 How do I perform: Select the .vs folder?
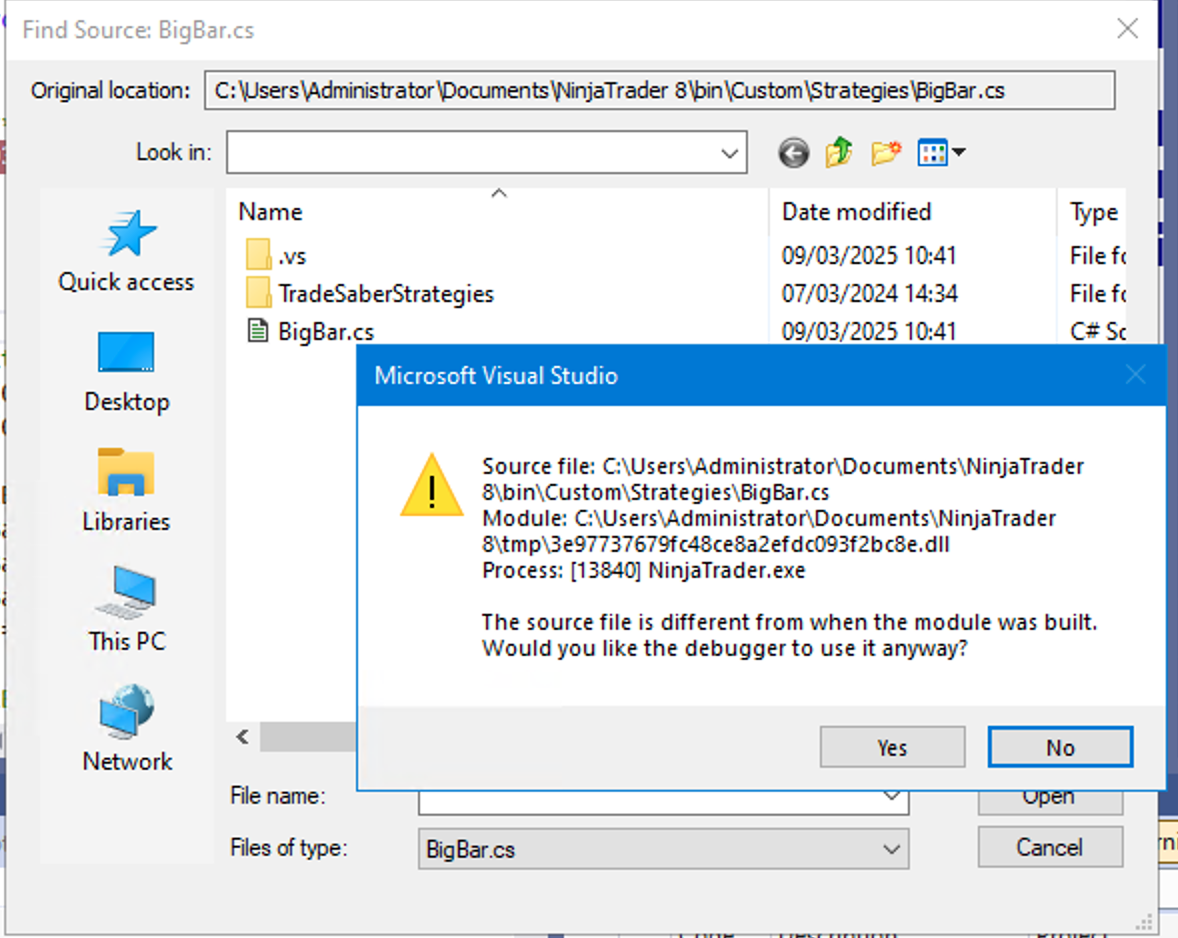pos(276,255)
